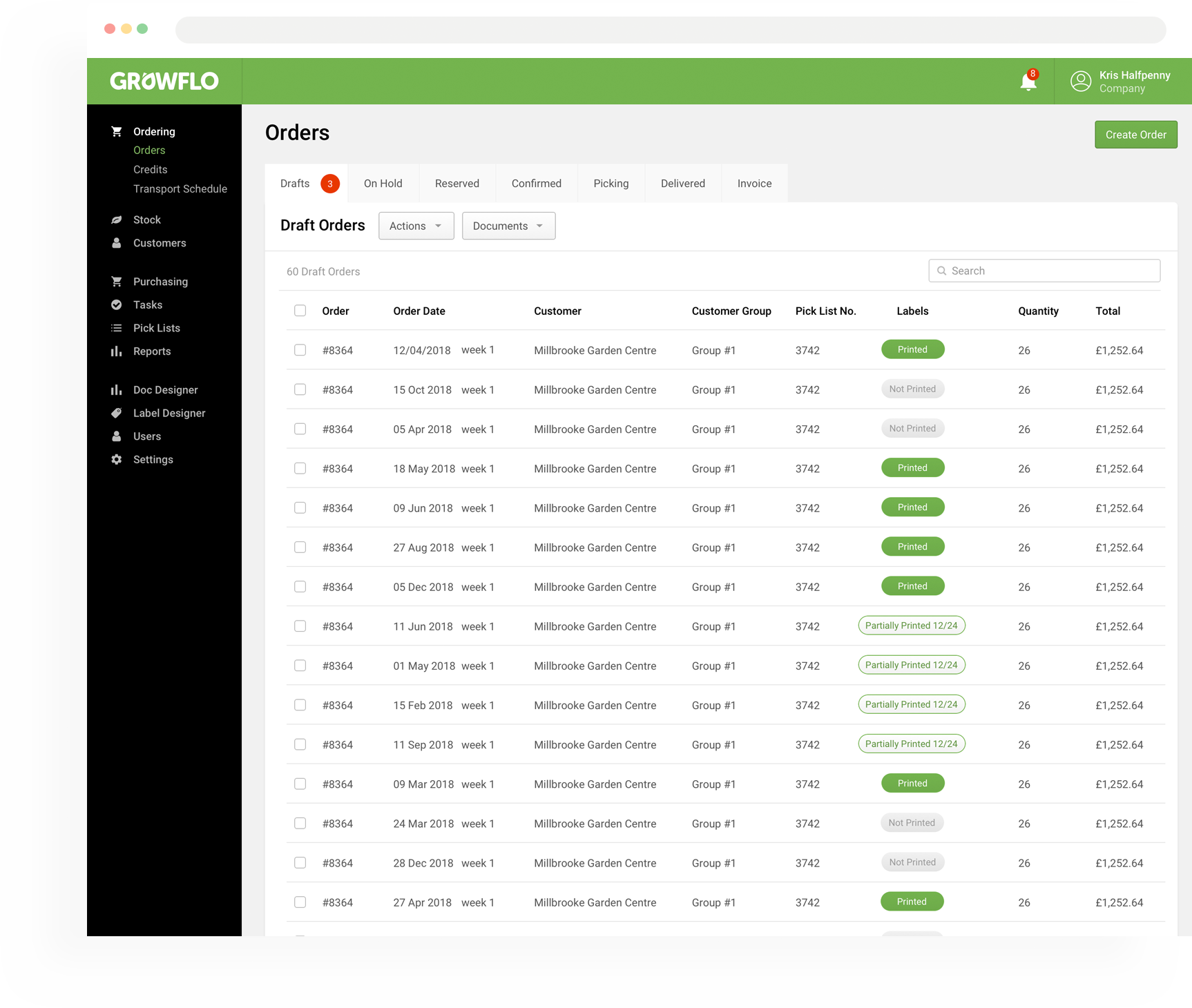Image resolution: width=1192 pixels, height=1008 pixels.
Task: Tick the checkbox for order dated 15 Oct 2018
Action: 300,389
